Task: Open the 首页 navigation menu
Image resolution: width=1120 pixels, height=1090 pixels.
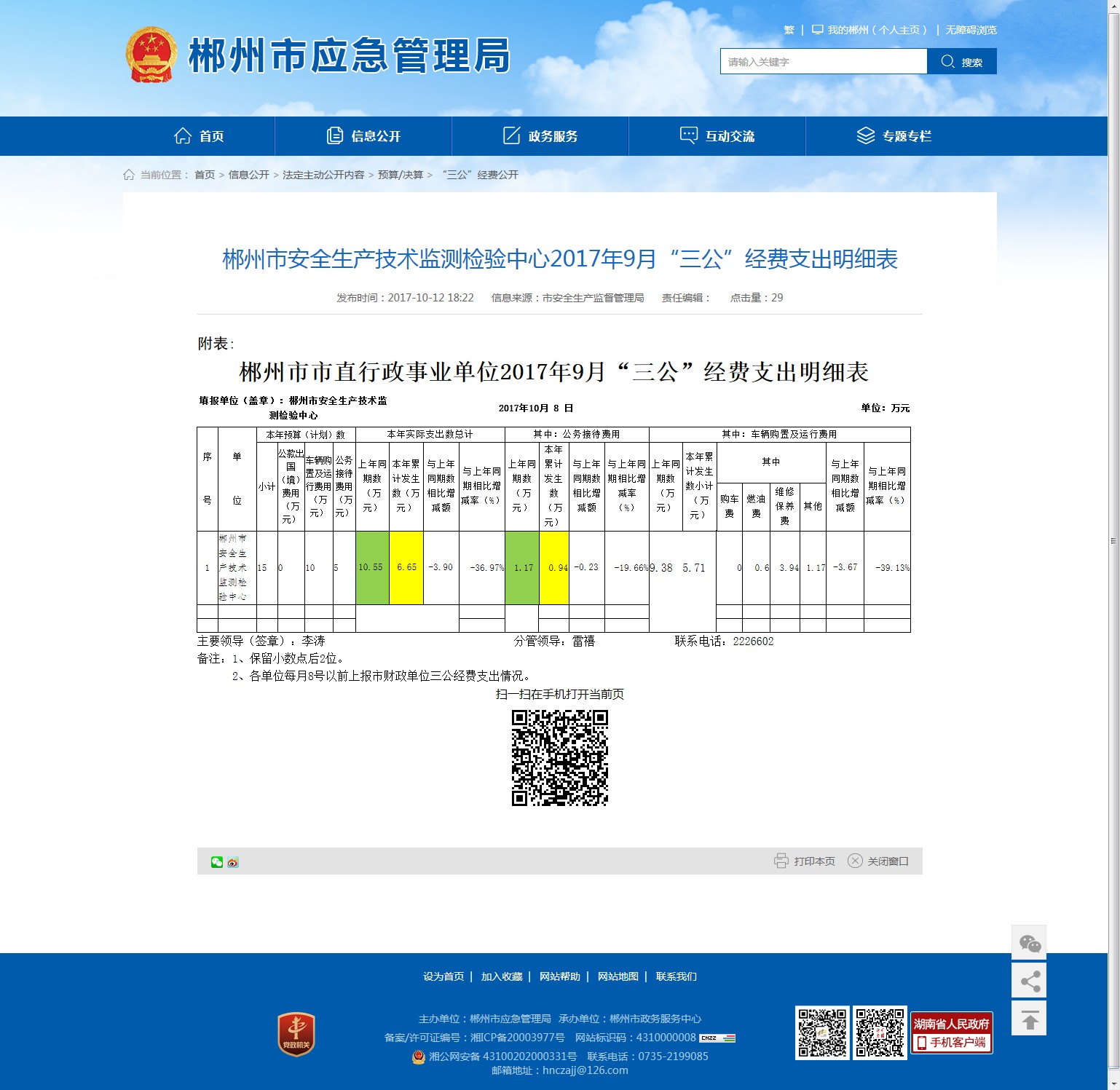Action: coord(199,136)
